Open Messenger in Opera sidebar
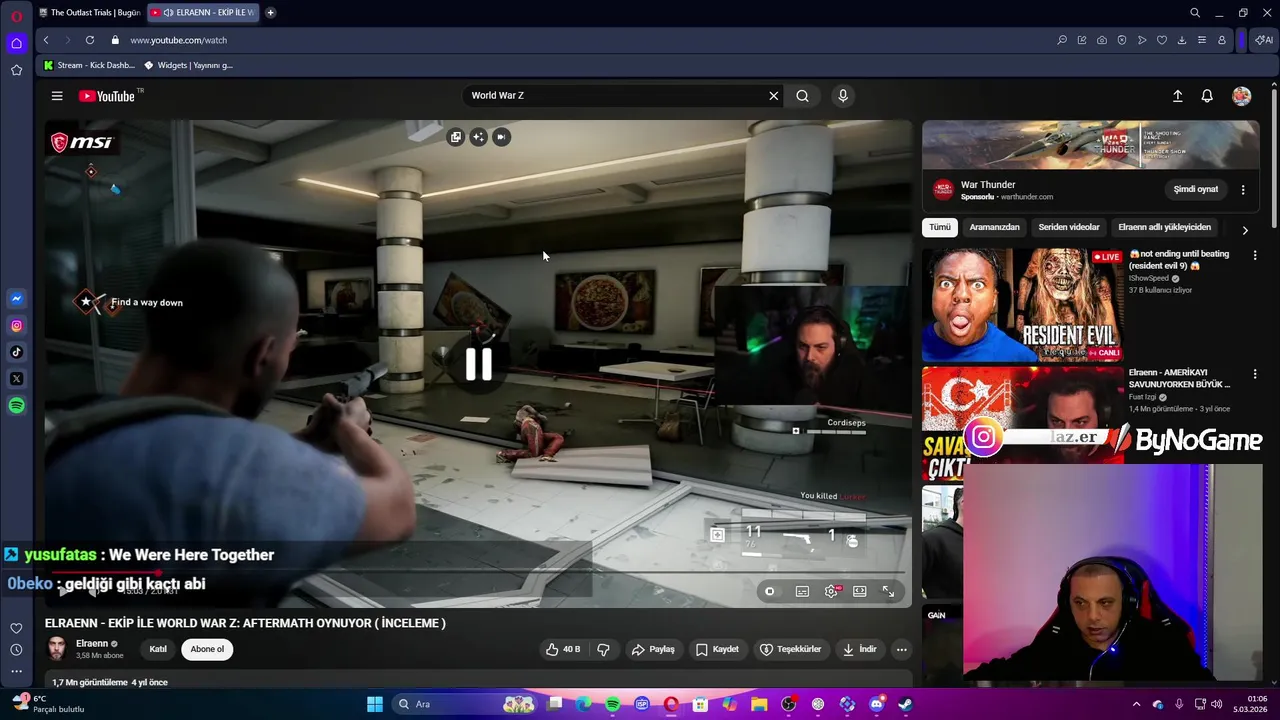 (x=16, y=299)
